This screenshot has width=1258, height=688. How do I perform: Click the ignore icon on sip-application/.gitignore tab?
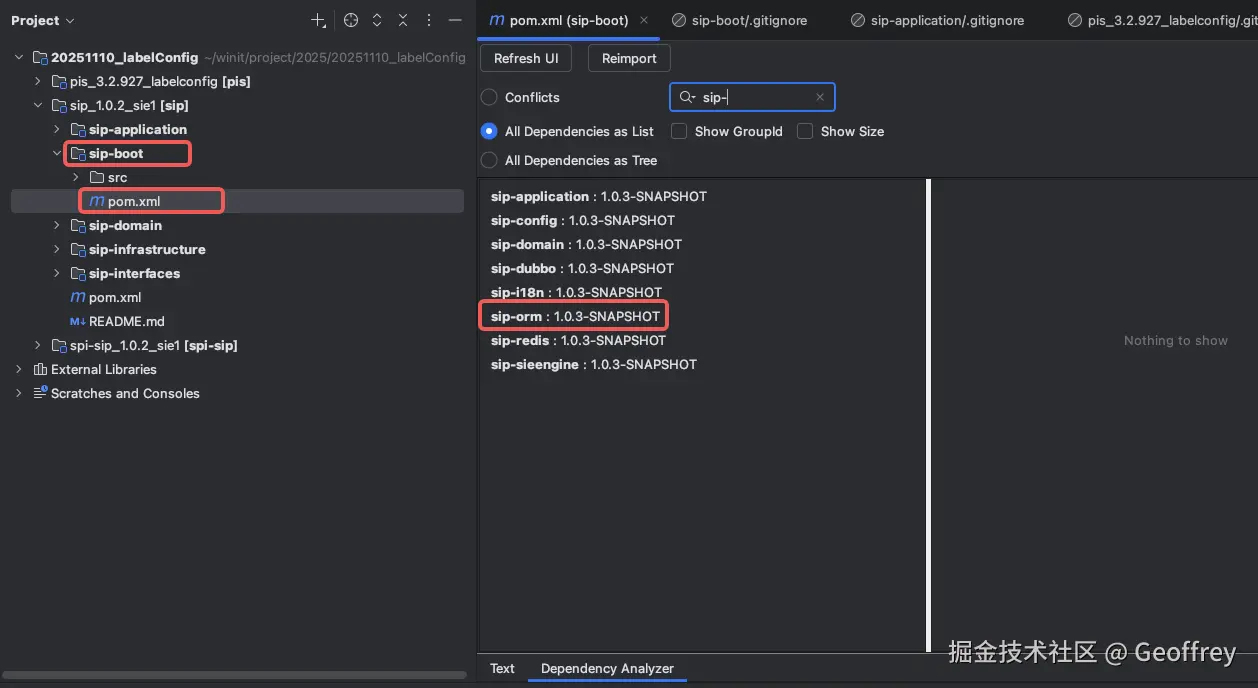click(x=858, y=20)
